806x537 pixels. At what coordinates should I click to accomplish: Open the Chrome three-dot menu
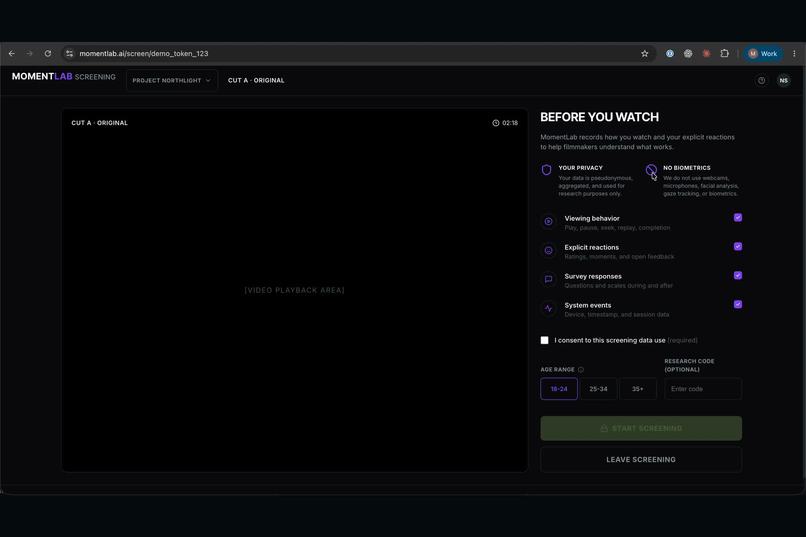[794, 53]
